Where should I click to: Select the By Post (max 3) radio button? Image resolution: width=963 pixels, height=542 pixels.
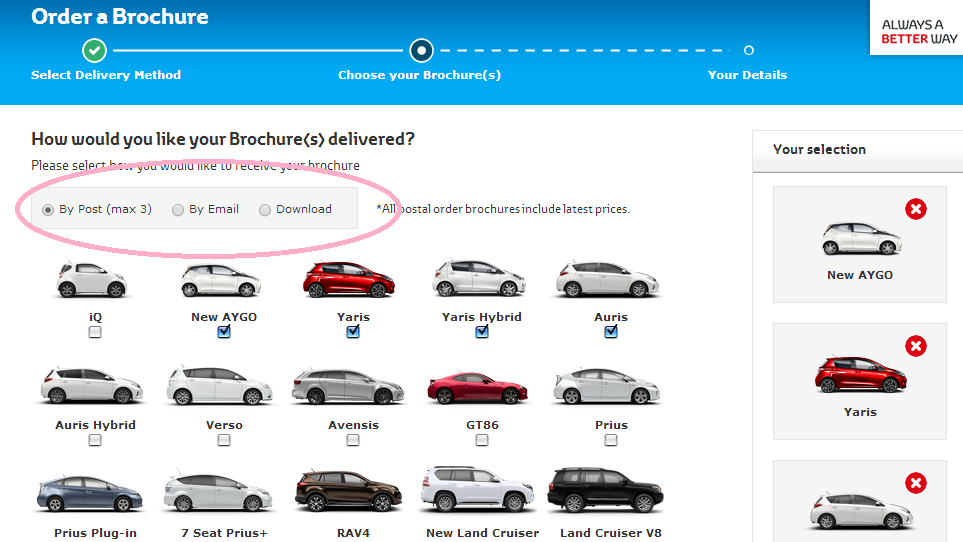pos(48,210)
